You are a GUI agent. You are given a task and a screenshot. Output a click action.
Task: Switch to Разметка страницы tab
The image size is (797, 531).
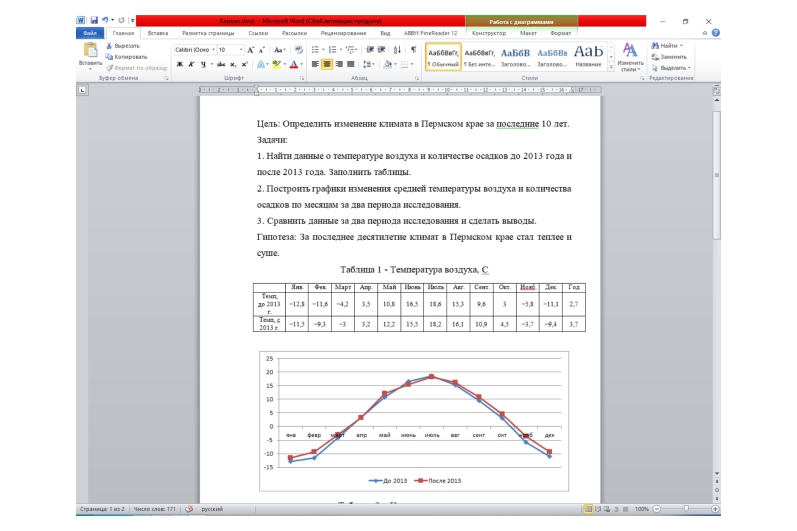click(208, 33)
